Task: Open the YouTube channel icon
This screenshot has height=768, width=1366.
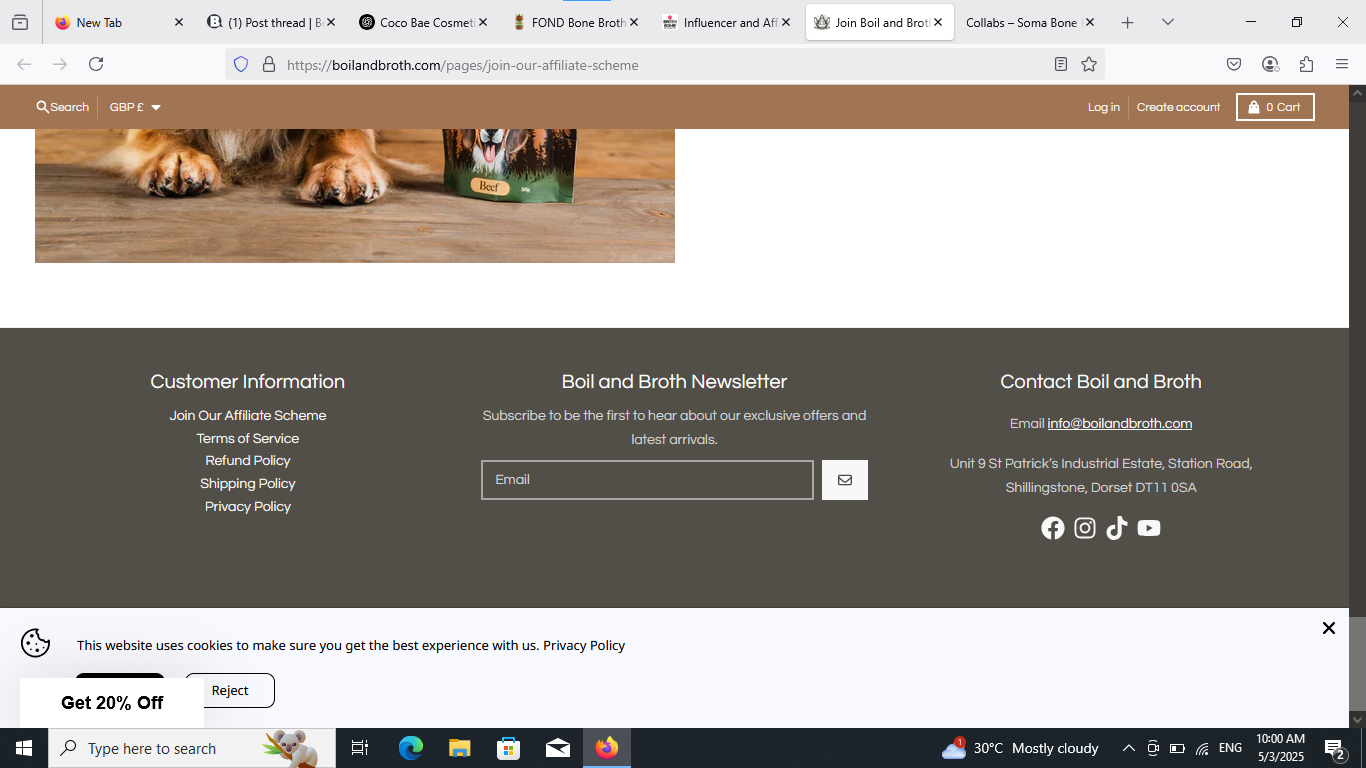Action: point(1149,528)
